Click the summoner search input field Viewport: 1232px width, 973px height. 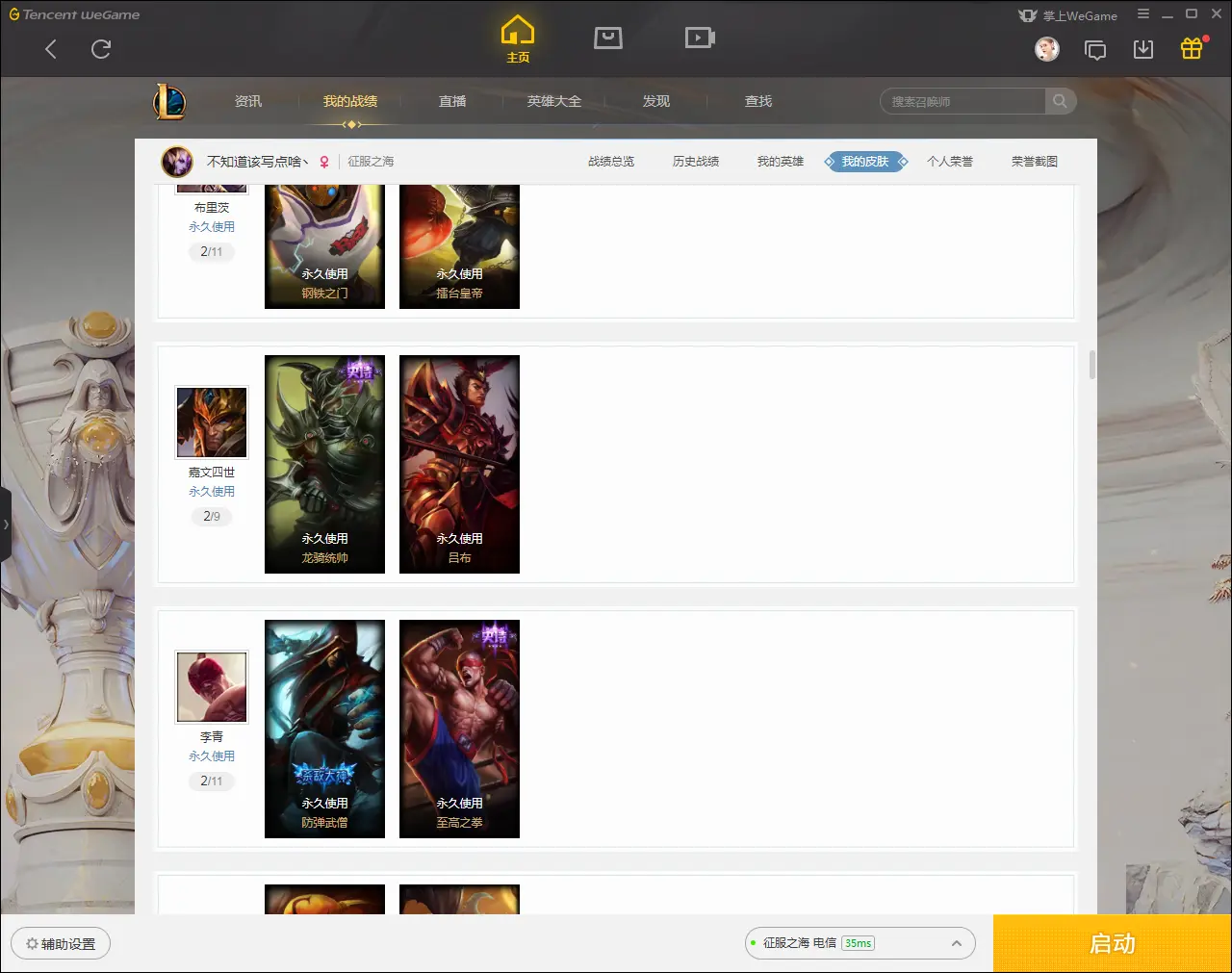click(962, 101)
